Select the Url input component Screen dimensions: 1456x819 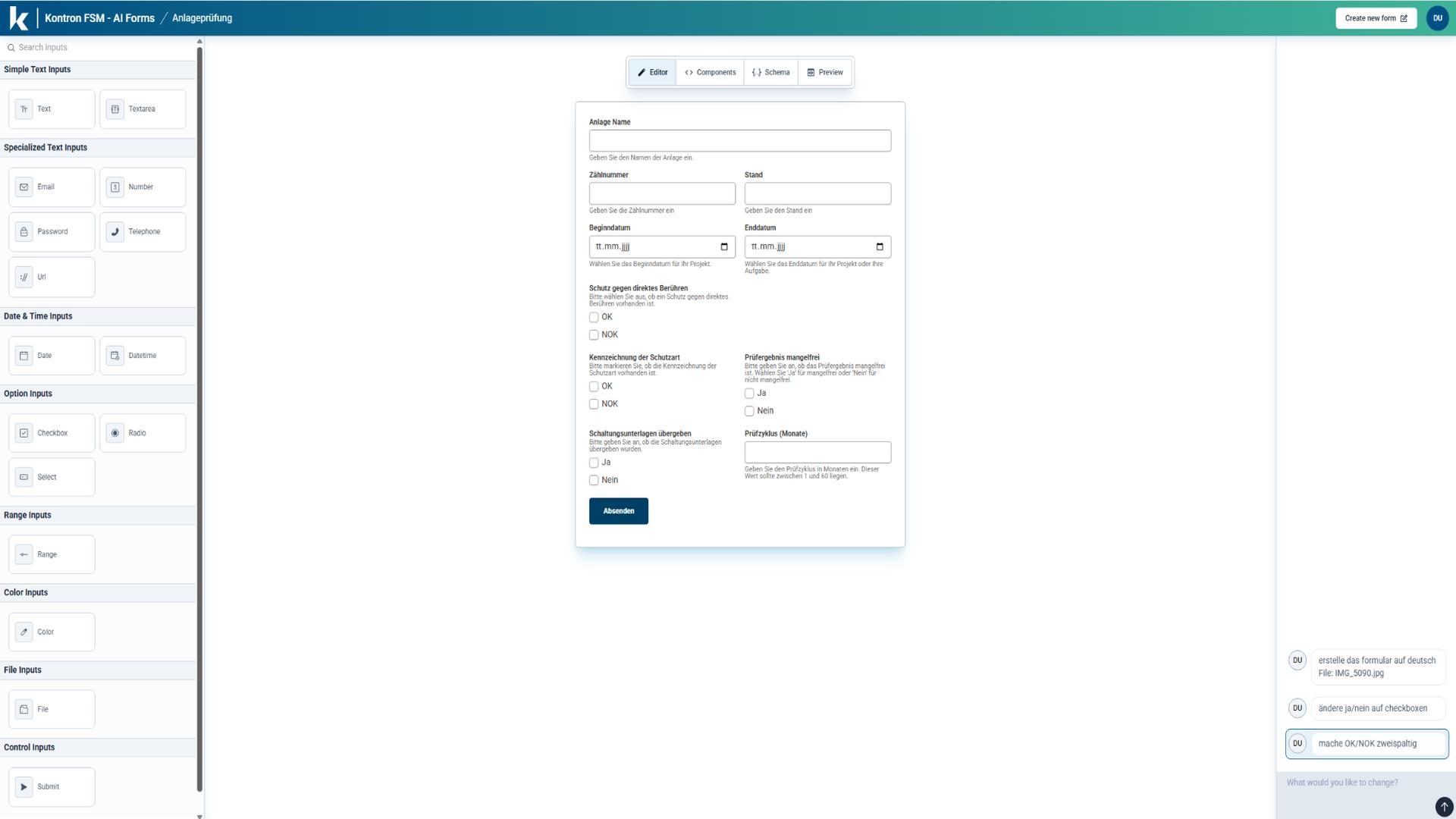point(51,277)
